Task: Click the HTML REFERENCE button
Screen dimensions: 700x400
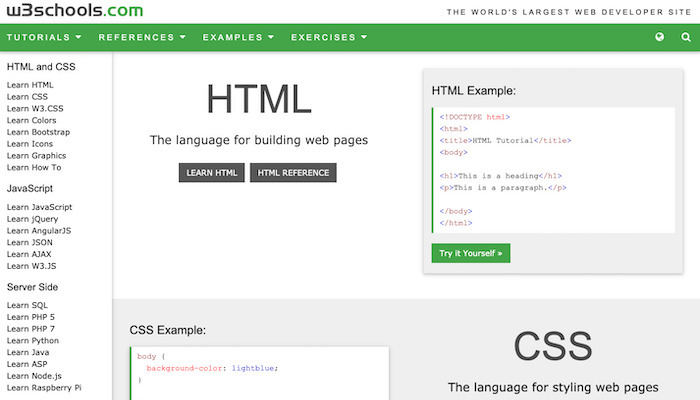Action: point(293,173)
